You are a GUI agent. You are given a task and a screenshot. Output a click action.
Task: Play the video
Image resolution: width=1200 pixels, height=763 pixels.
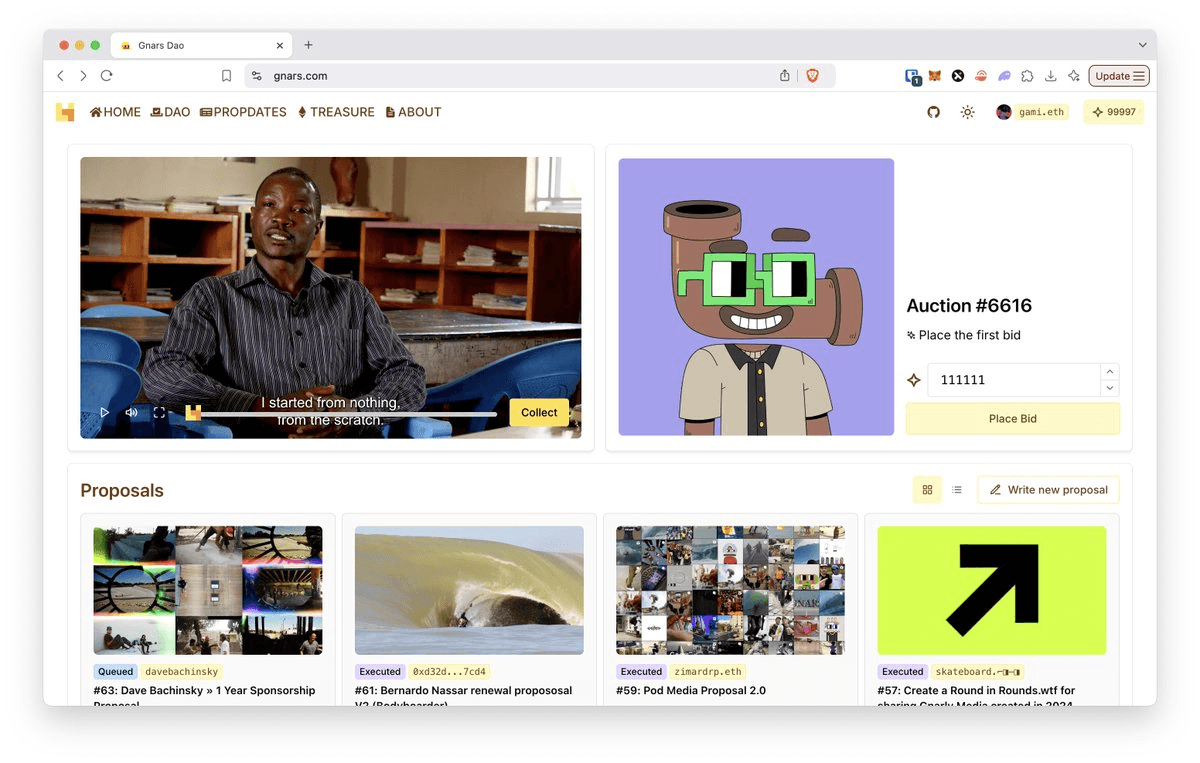(x=104, y=412)
